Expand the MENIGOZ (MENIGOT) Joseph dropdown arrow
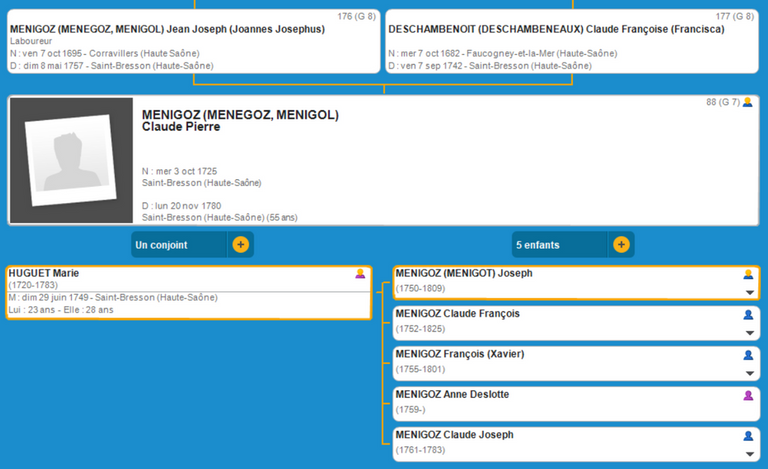 (749, 292)
